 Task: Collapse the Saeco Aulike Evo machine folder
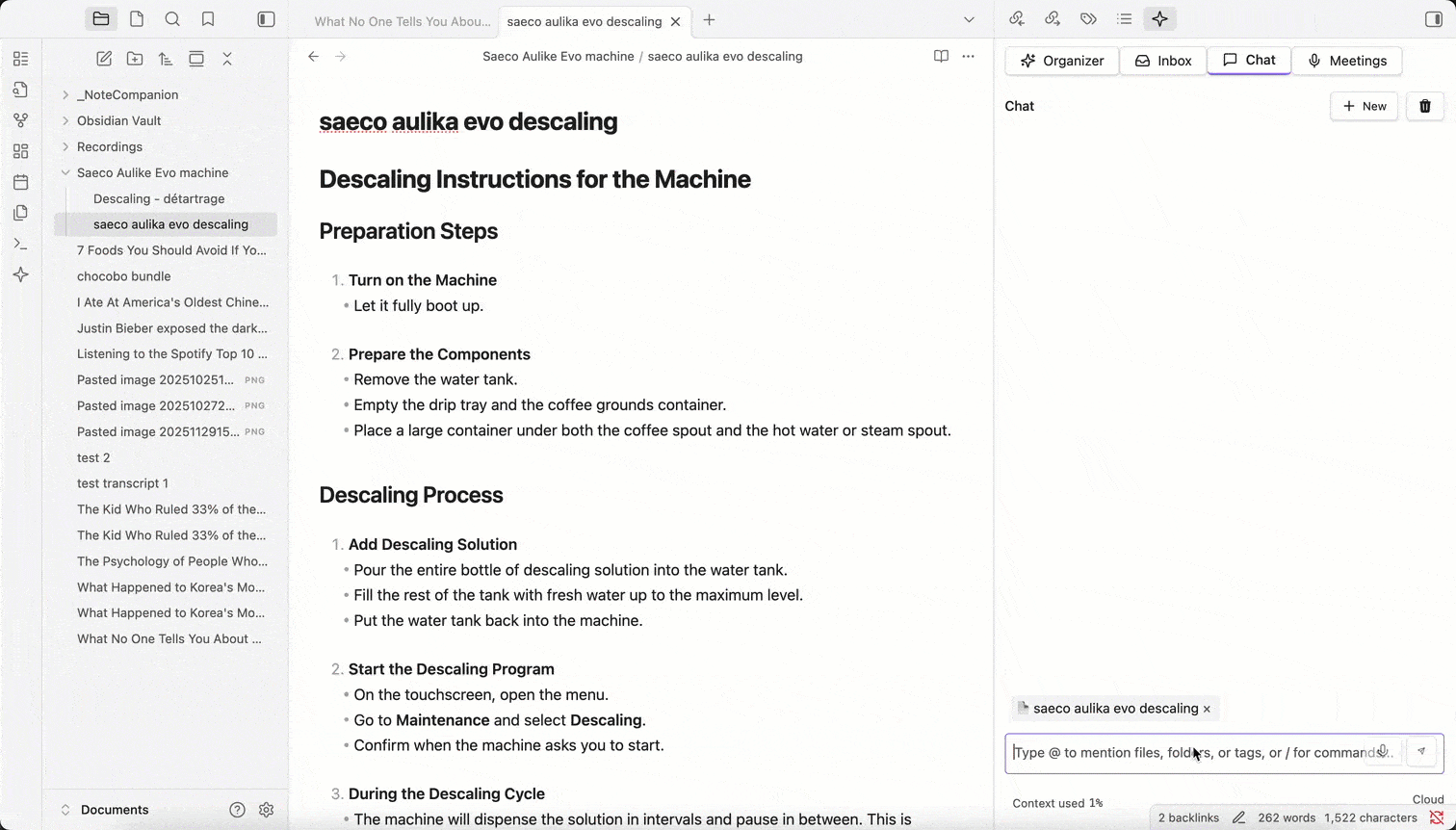[65, 172]
